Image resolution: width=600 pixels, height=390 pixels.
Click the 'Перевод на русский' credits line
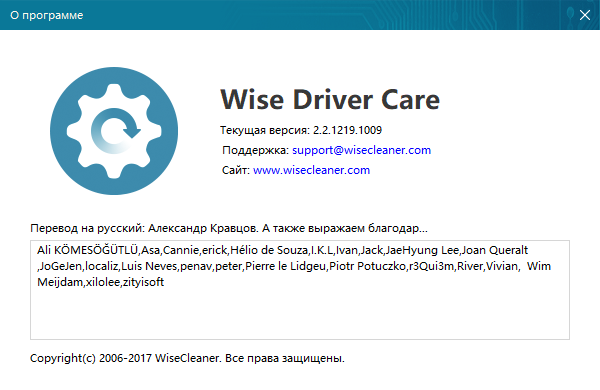[x=229, y=228]
